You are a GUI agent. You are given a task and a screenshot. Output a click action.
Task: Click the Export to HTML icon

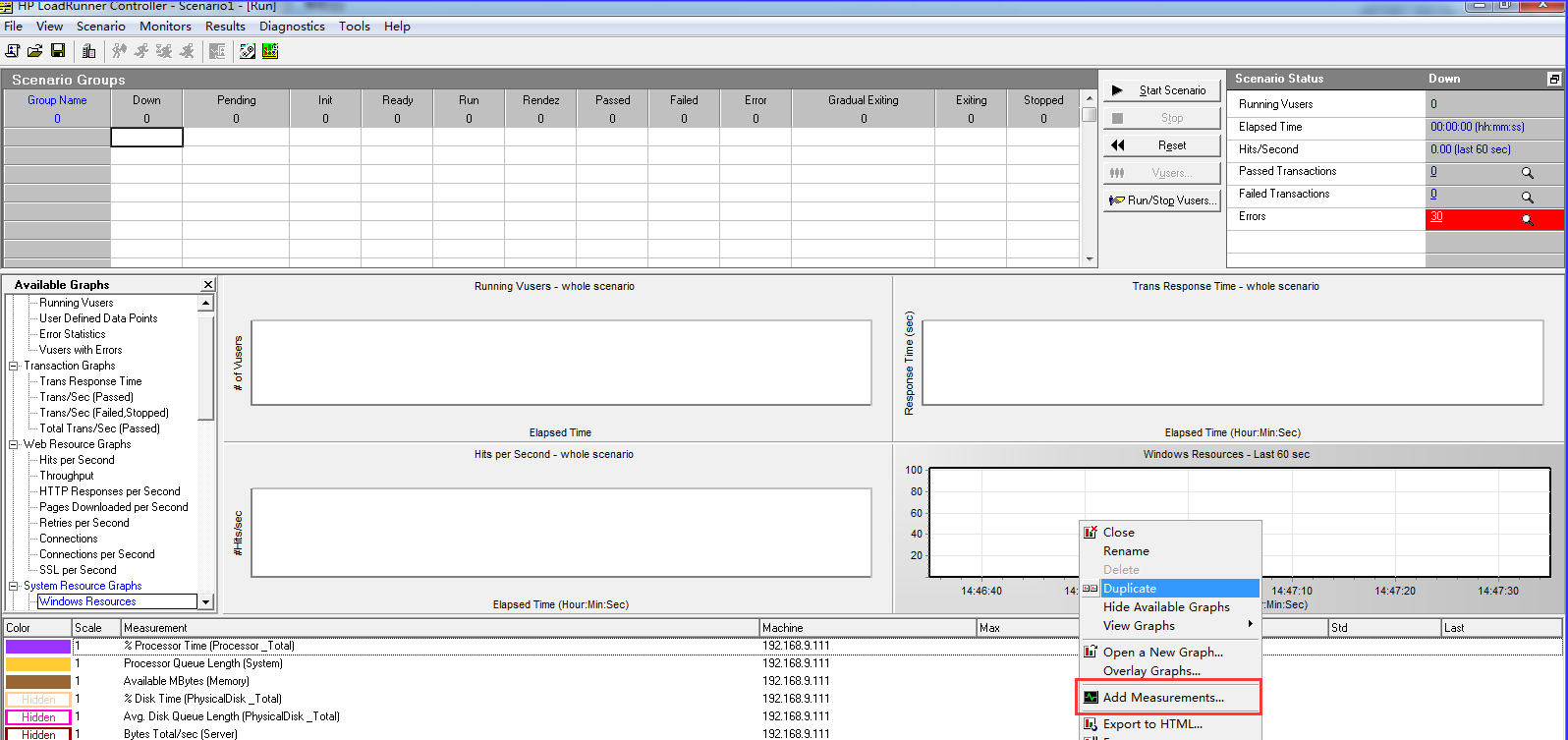1091,724
